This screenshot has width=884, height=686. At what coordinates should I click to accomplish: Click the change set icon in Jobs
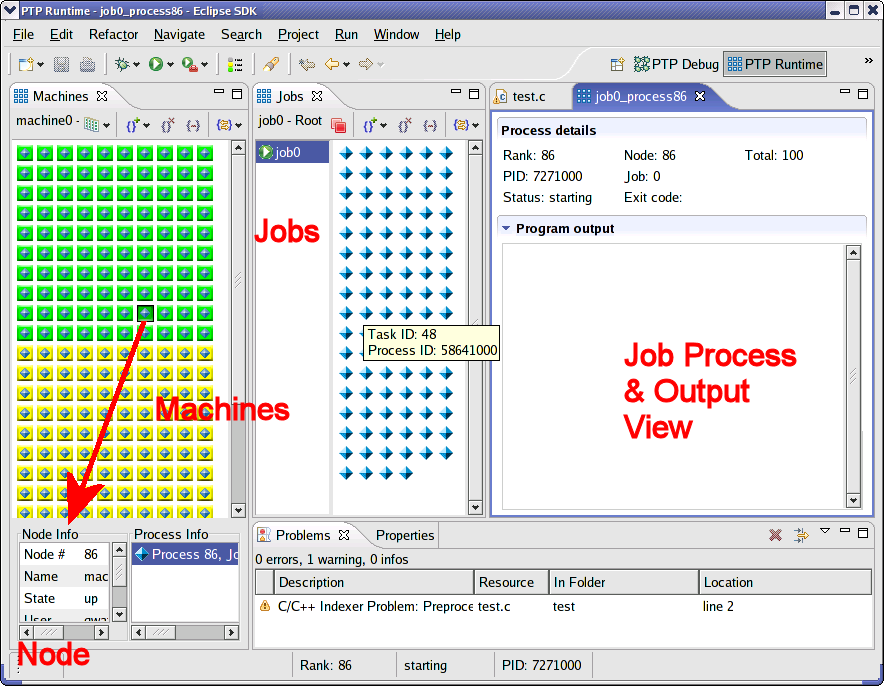(461, 125)
